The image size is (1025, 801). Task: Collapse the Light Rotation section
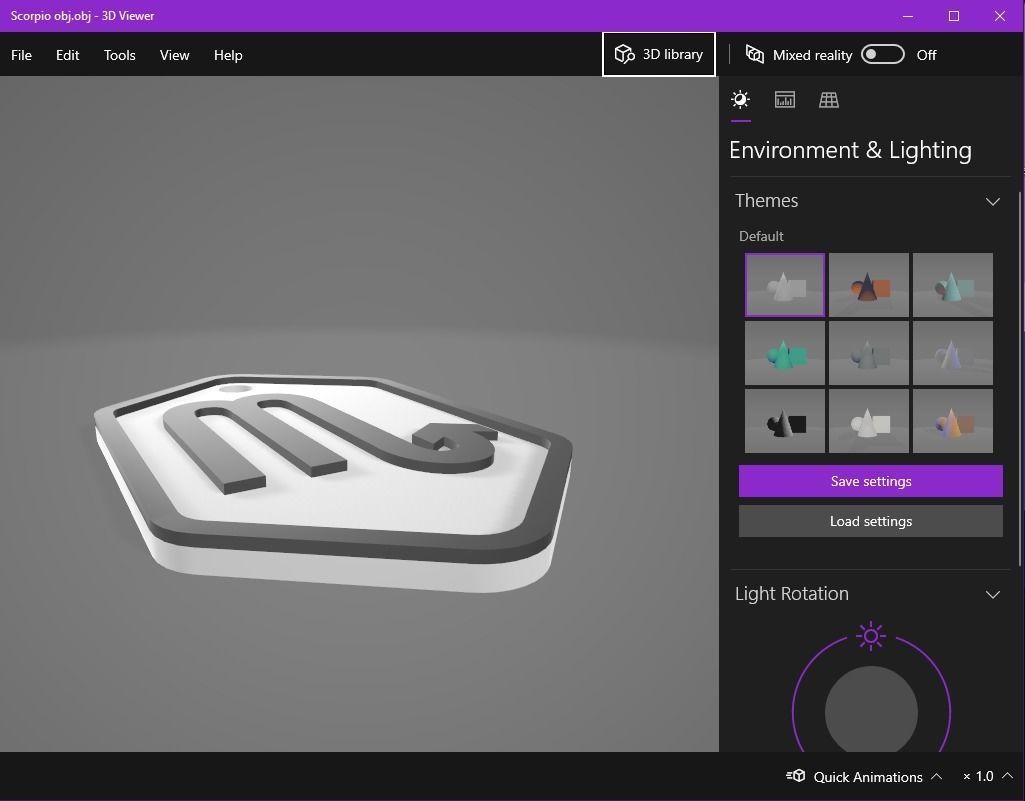[x=992, y=594]
